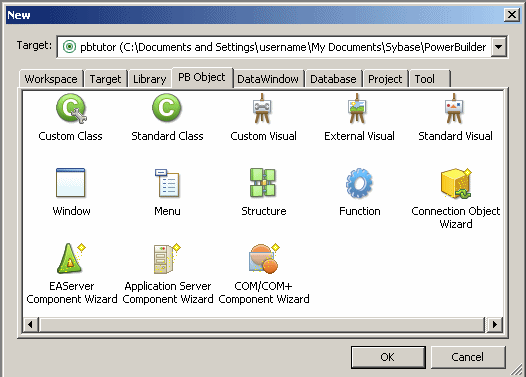This screenshot has height=377, width=526.
Task: Click the dialog resize grip corner
Action: (x=518, y=370)
